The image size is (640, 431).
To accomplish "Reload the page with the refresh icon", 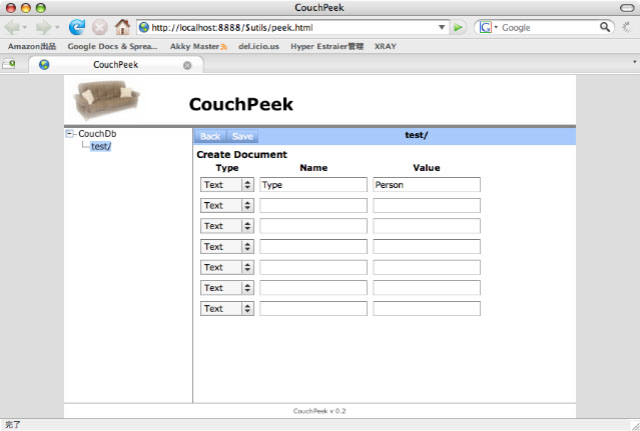I will click(77, 27).
